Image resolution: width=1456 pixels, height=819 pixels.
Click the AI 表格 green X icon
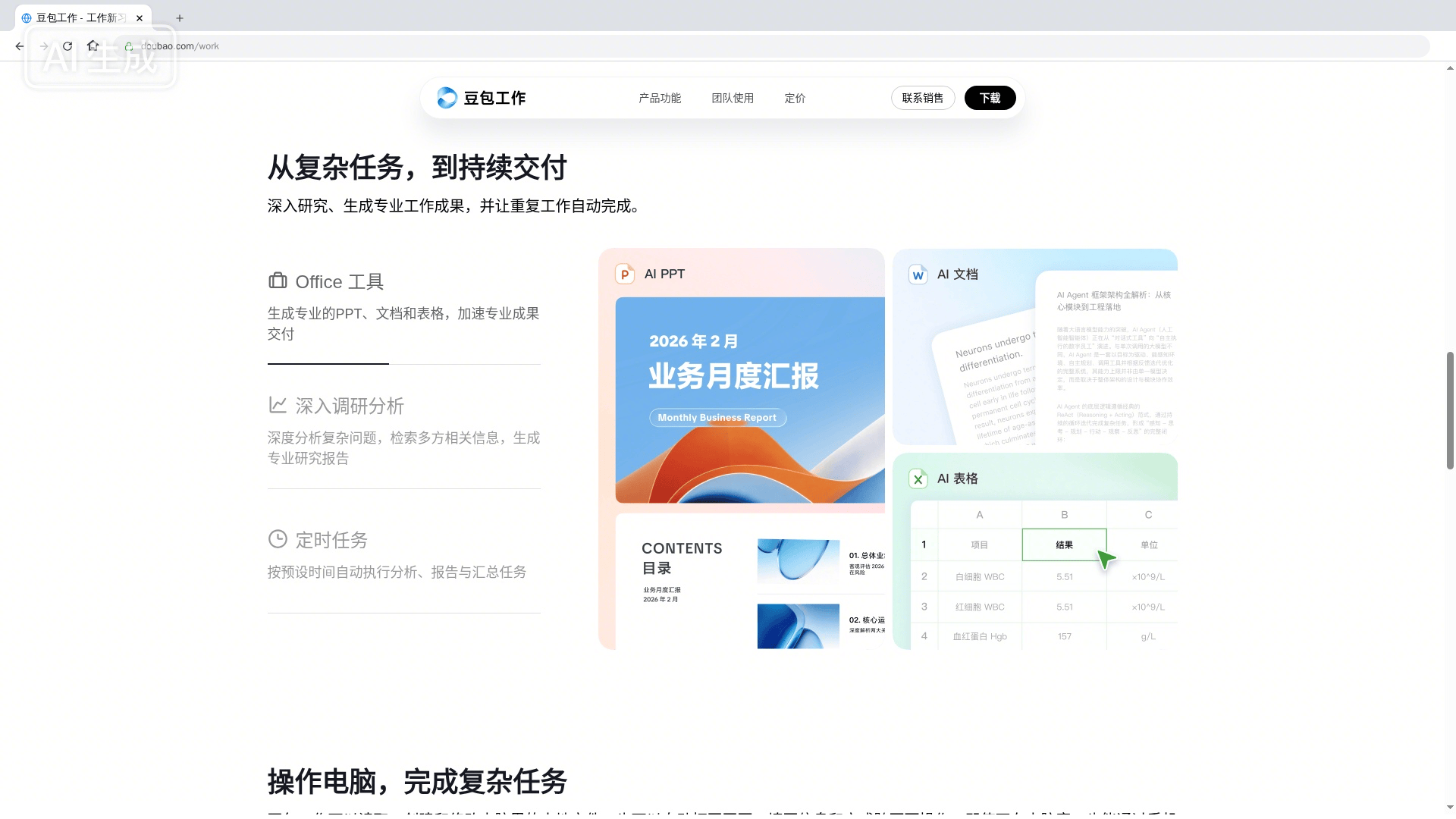918,479
